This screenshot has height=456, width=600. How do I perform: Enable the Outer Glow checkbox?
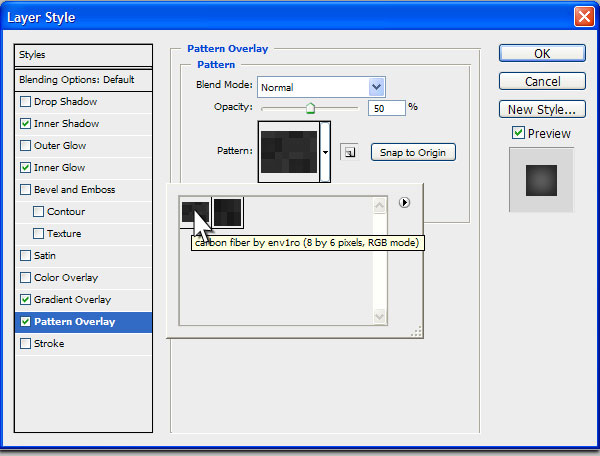click(x=25, y=146)
